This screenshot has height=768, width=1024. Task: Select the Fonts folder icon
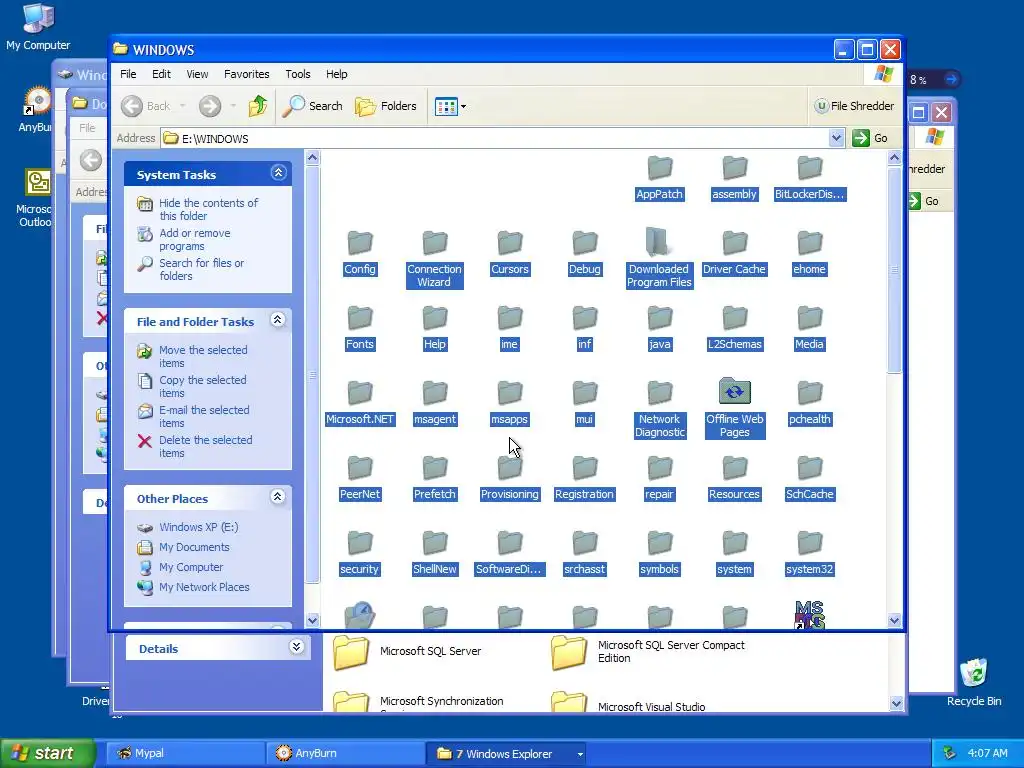(x=360, y=318)
